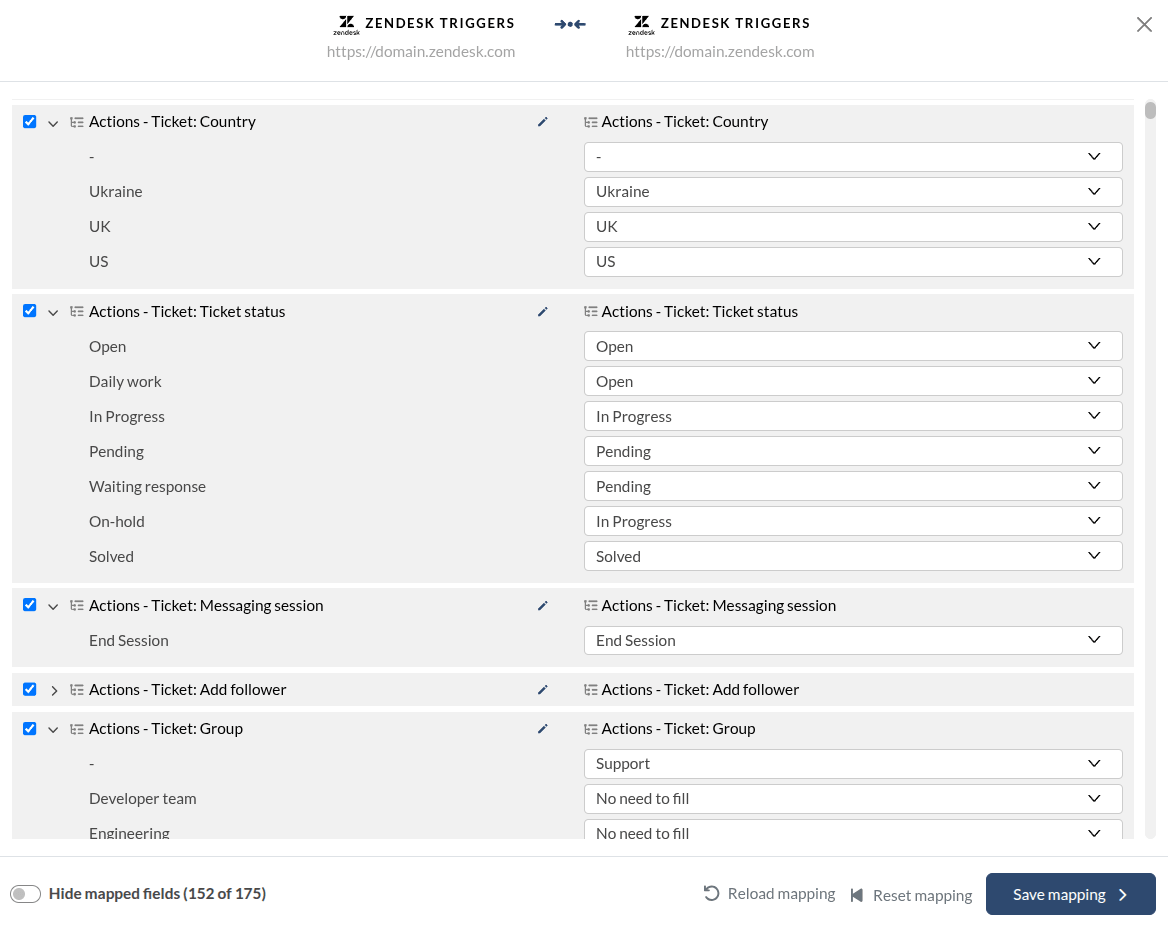Image resolution: width=1168 pixels, height=929 pixels.
Task: Click the list icon beside target Actions - Ticket: Messaging session
Action: [591, 606]
